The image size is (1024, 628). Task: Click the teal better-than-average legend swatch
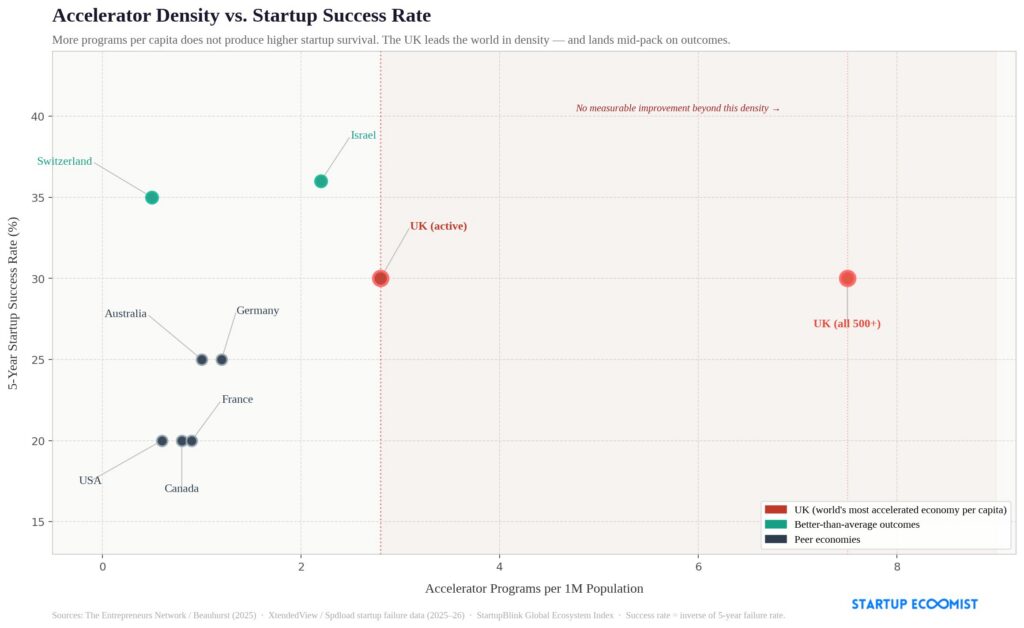(776, 524)
